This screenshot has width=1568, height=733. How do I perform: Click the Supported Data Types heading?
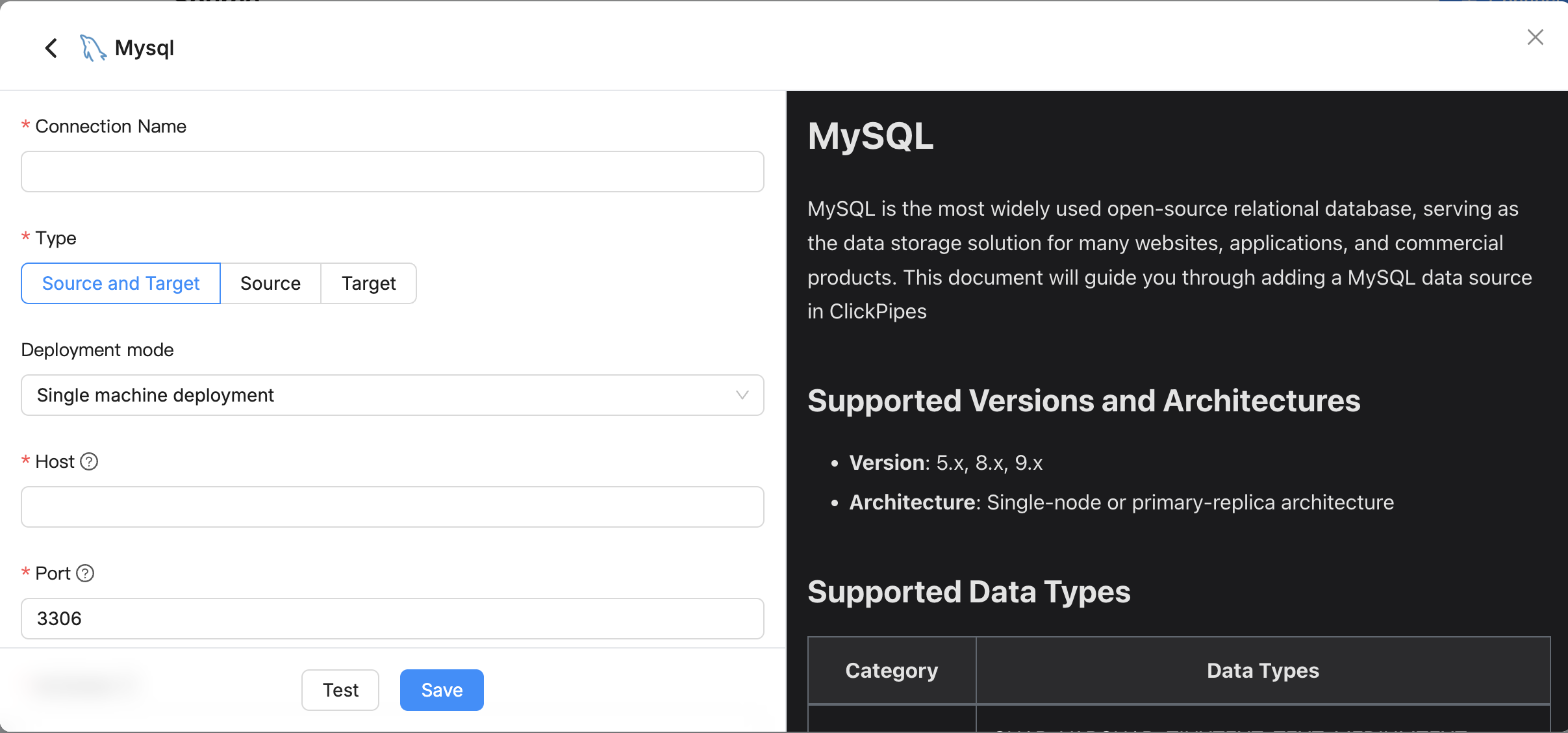coord(968,592)
